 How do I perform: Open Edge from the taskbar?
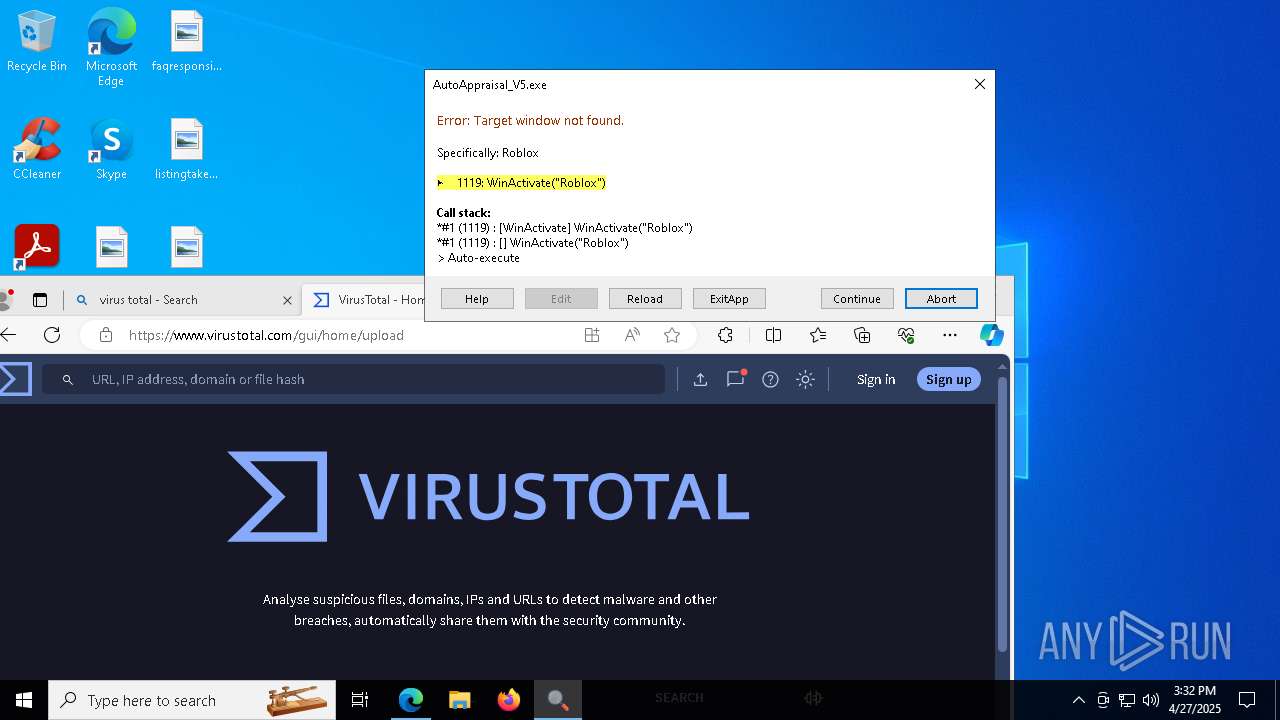[x=411, y=700]
